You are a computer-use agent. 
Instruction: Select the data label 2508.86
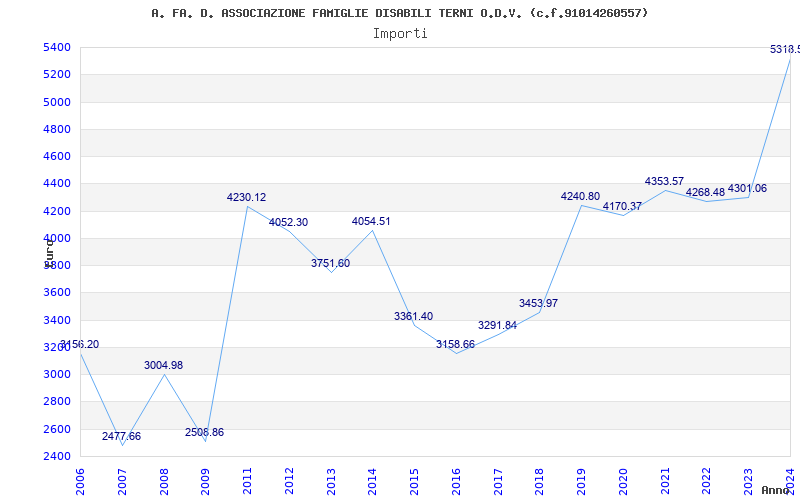205,432
